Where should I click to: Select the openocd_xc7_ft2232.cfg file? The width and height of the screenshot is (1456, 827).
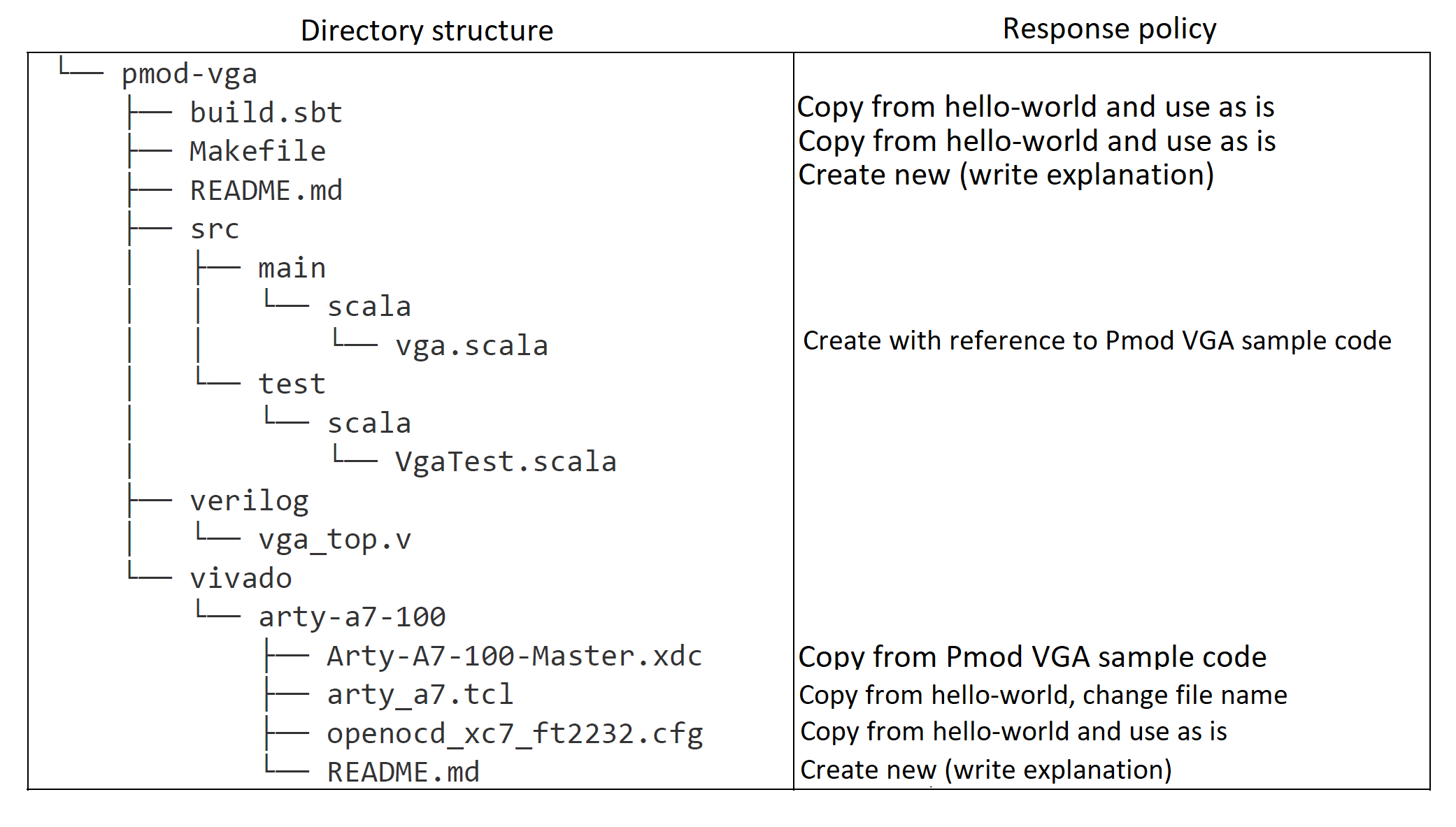point(515,734)
